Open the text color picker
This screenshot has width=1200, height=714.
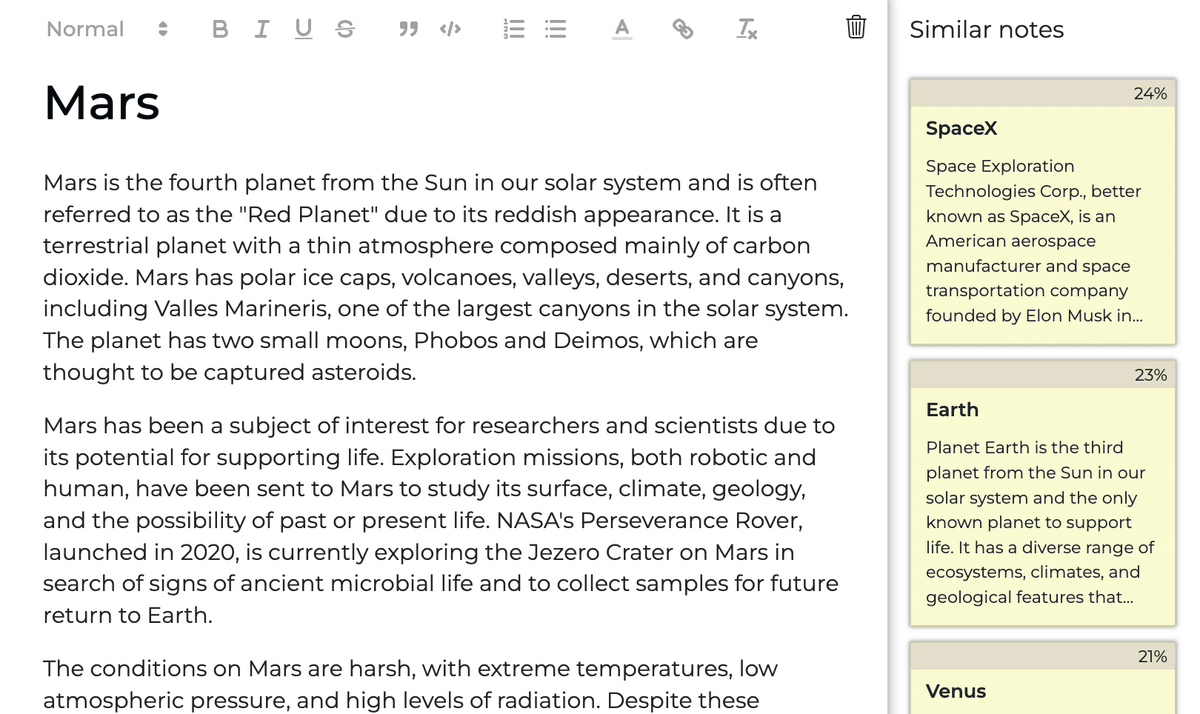[x=622, y=30]
